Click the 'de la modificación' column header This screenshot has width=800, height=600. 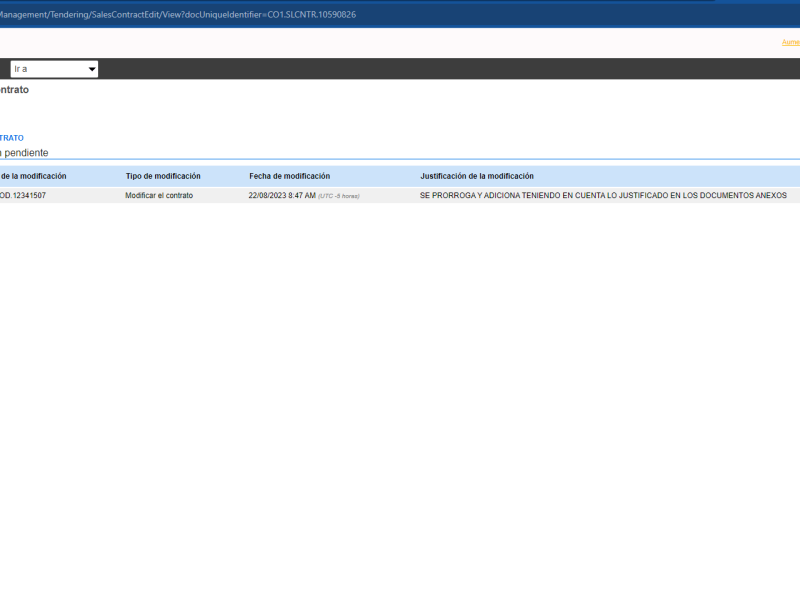[x=33, y=176]
